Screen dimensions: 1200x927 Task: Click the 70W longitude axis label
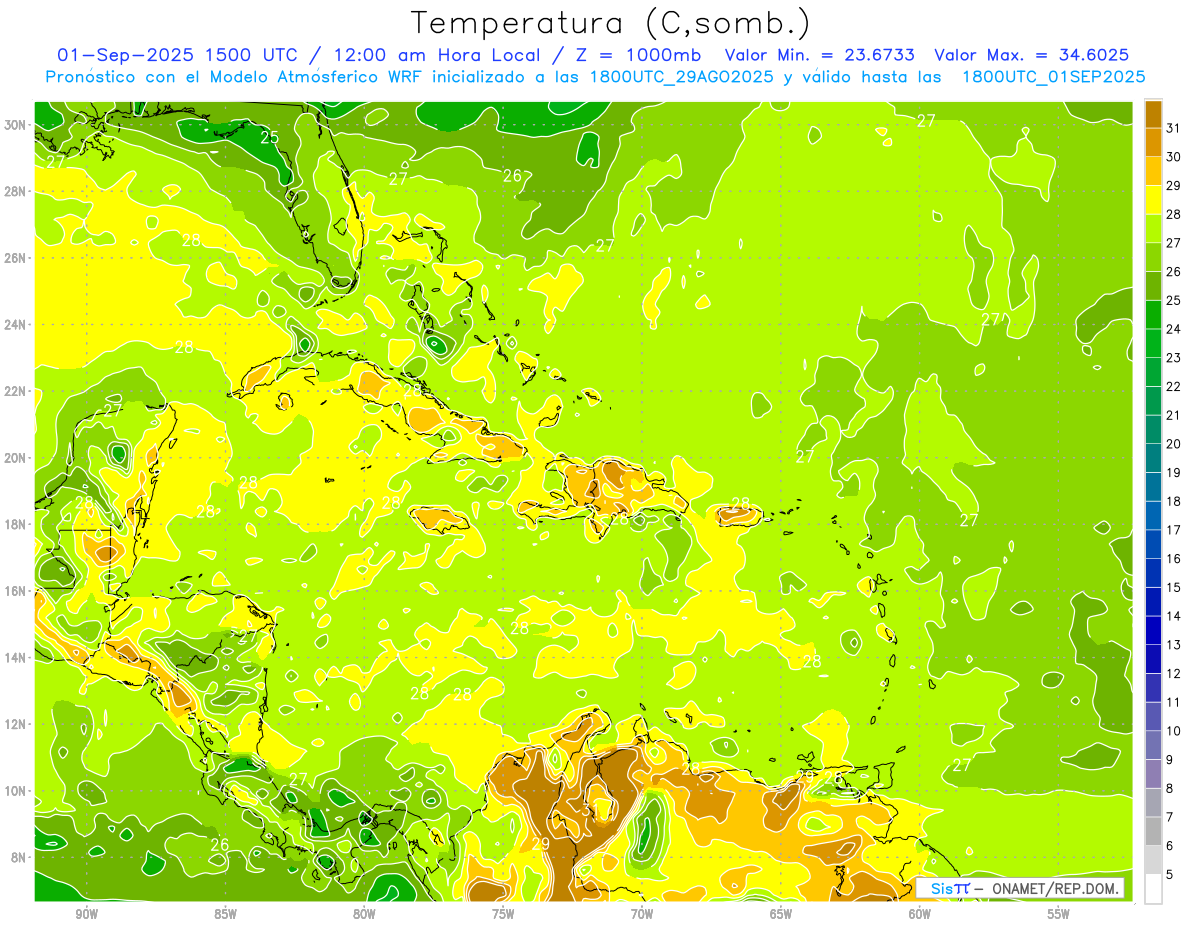tap(642, 914)
